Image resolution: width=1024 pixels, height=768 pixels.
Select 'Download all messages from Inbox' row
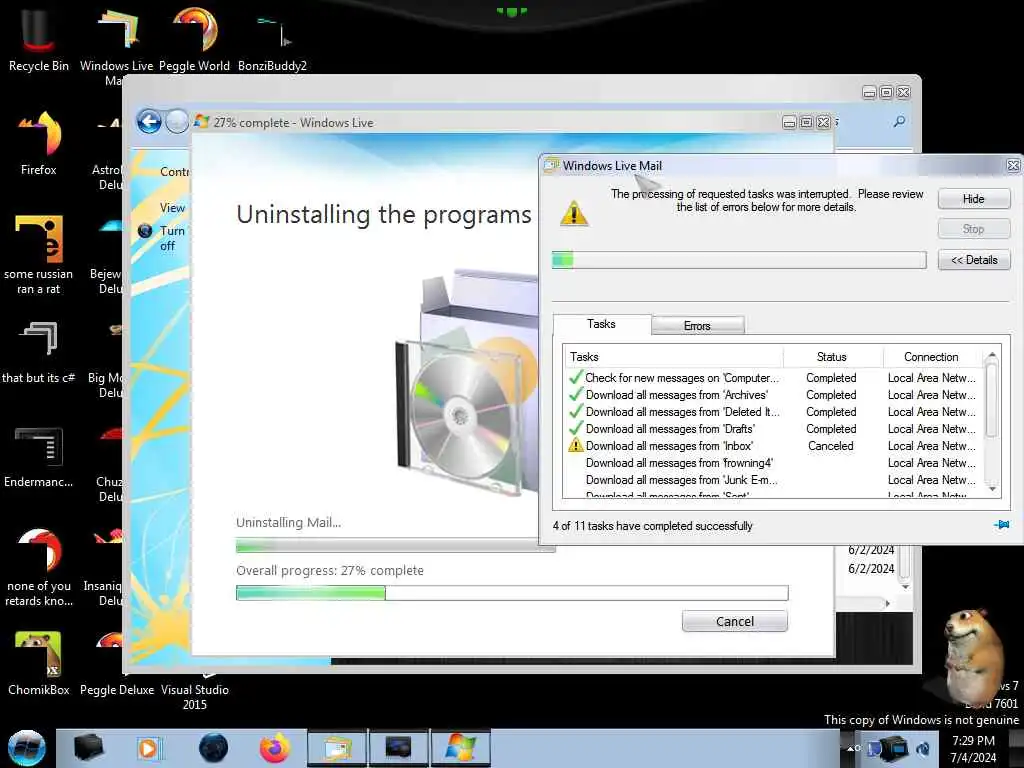(773, 445)
